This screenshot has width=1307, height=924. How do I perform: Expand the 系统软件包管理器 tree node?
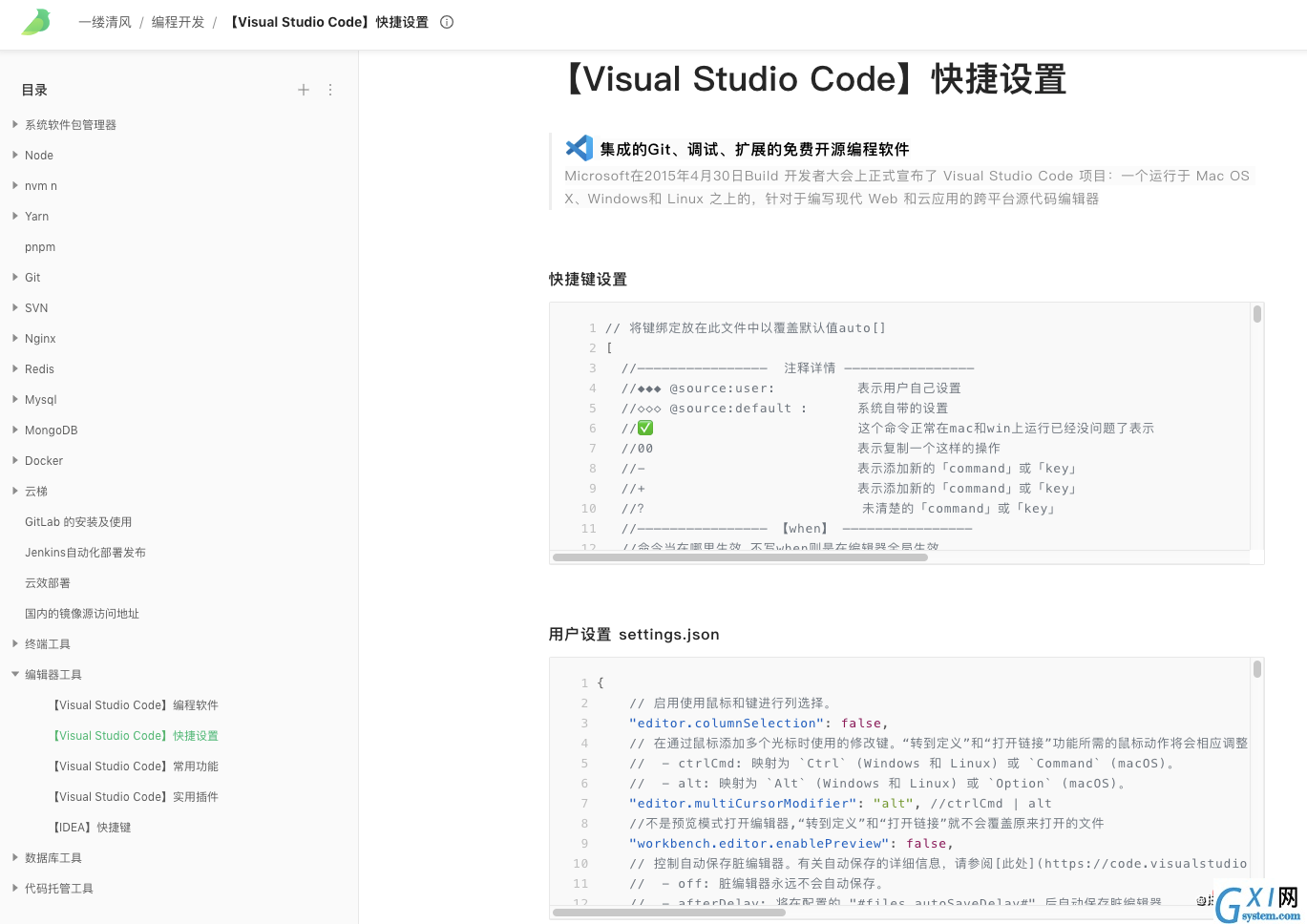pos(15,124)
